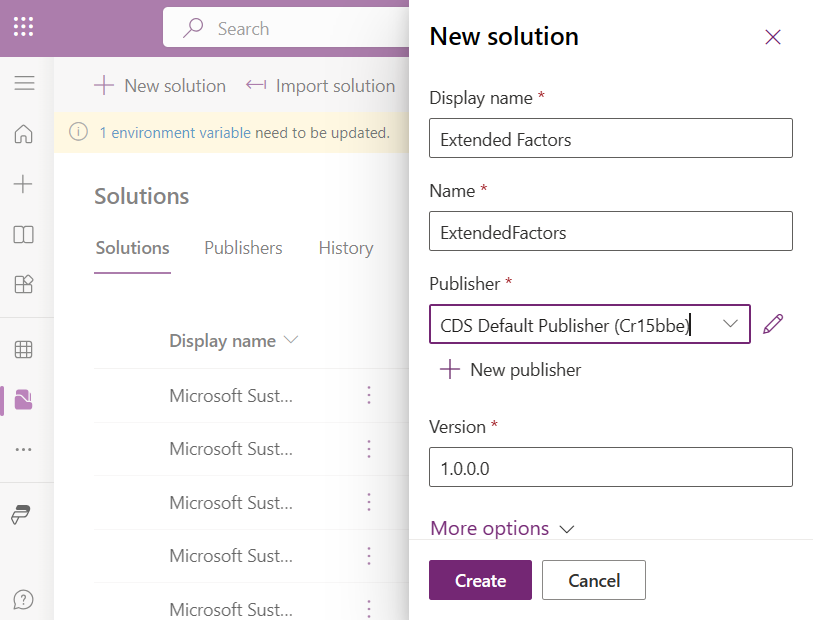Click New solution in command bar
813x620 pixels.
160,86
